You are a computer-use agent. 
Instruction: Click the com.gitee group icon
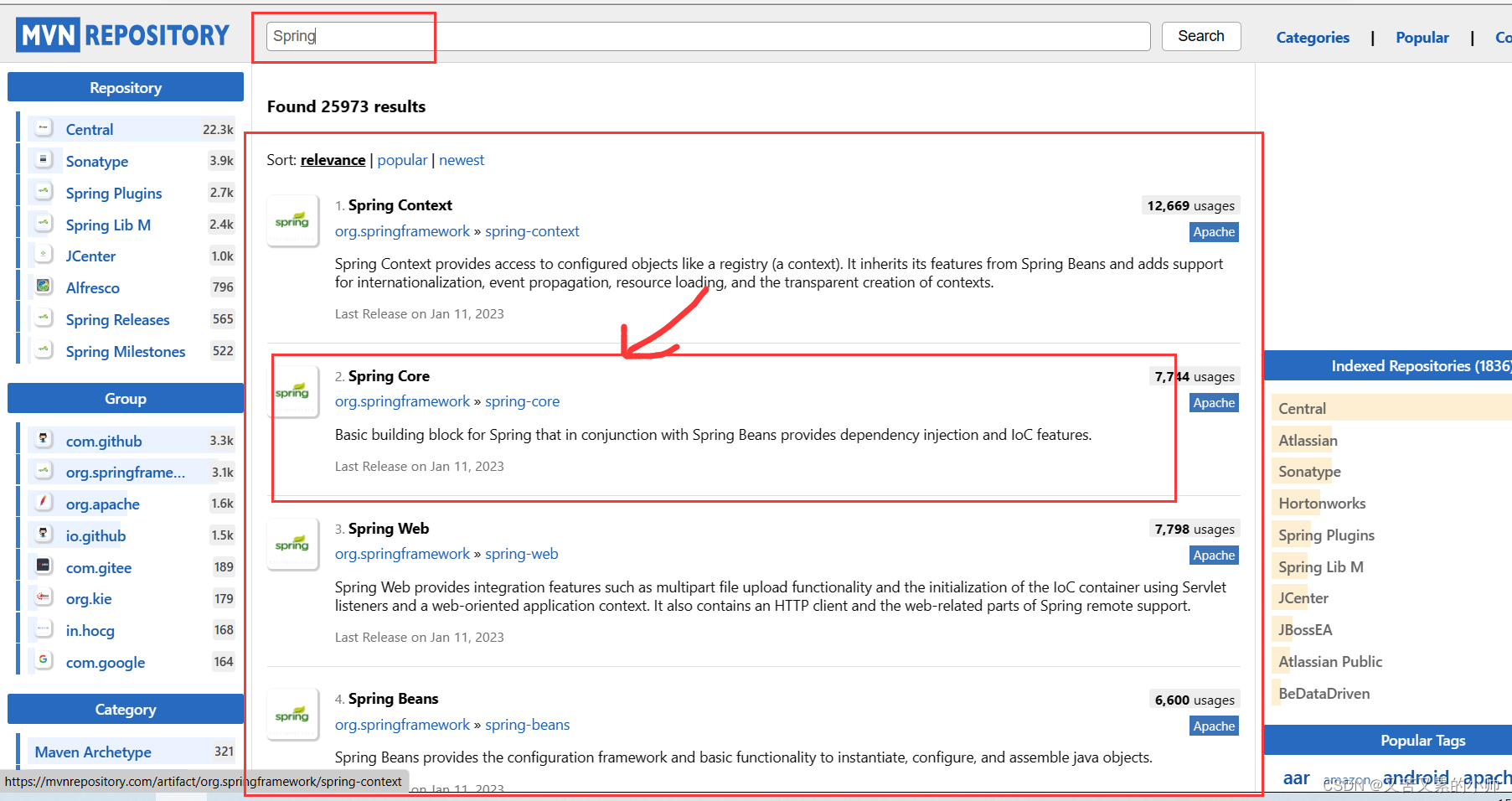coord(44,566)
